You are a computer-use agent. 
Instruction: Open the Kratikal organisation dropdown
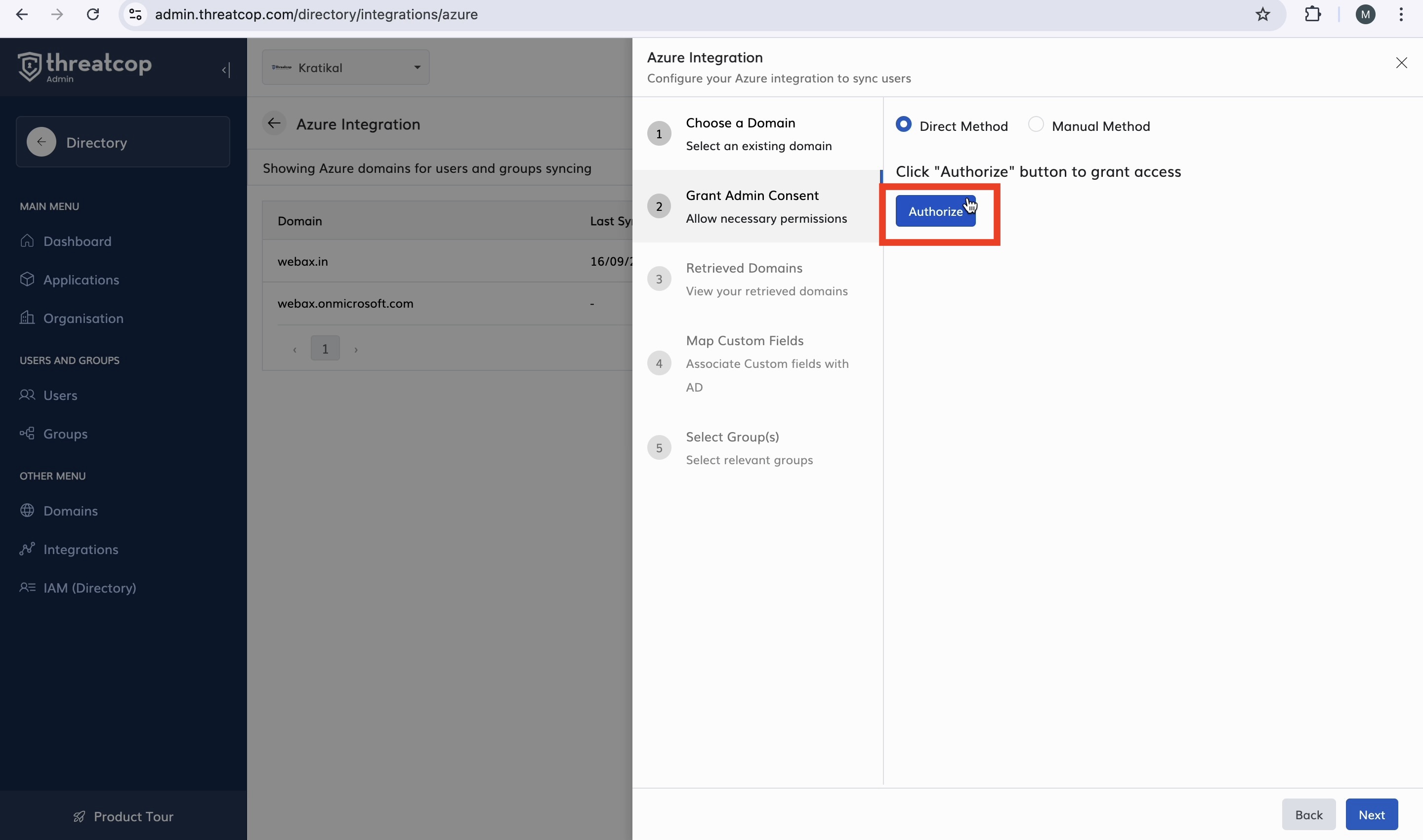point(345,67)
